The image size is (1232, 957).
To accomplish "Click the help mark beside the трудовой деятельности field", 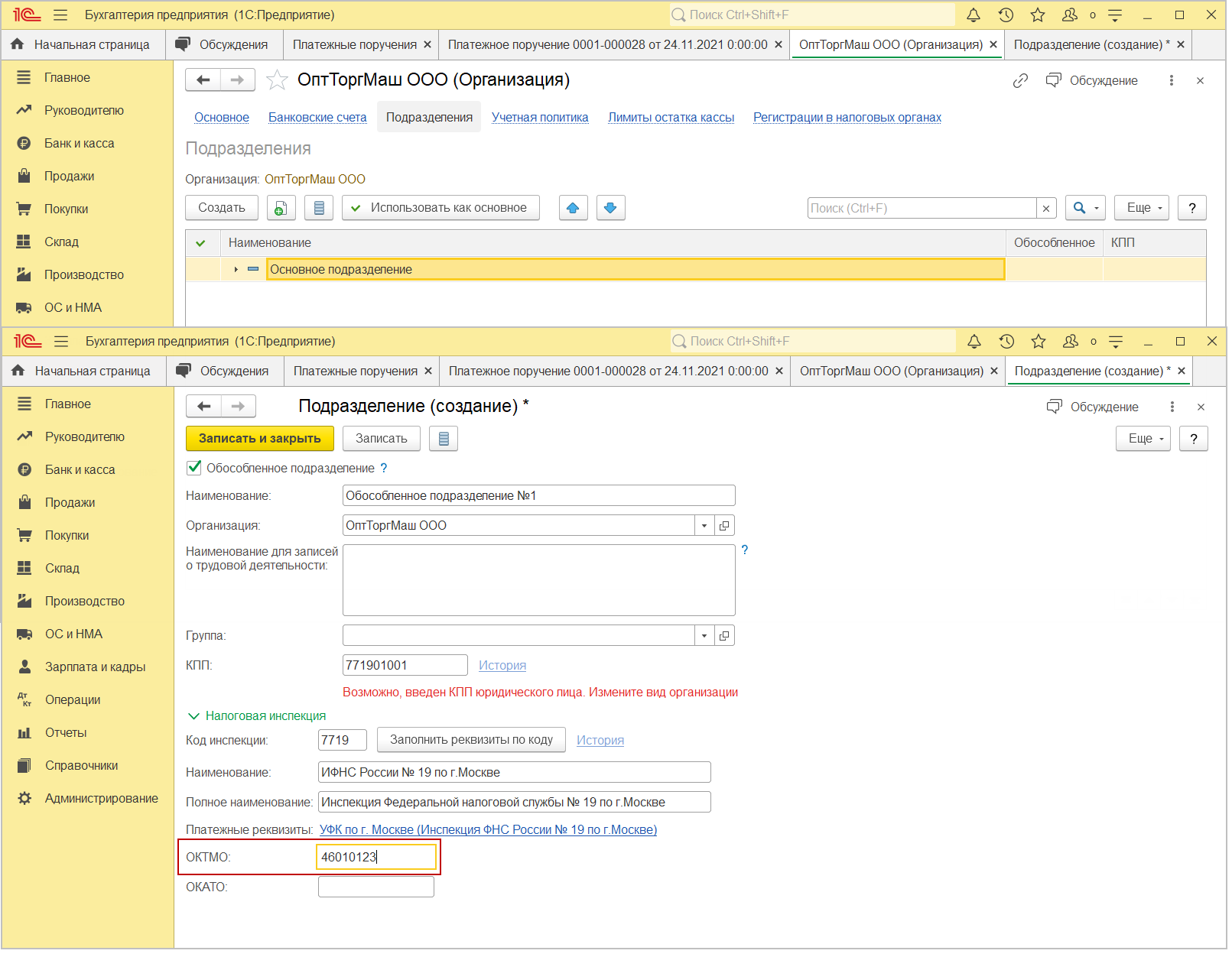I will coord(745,550).
